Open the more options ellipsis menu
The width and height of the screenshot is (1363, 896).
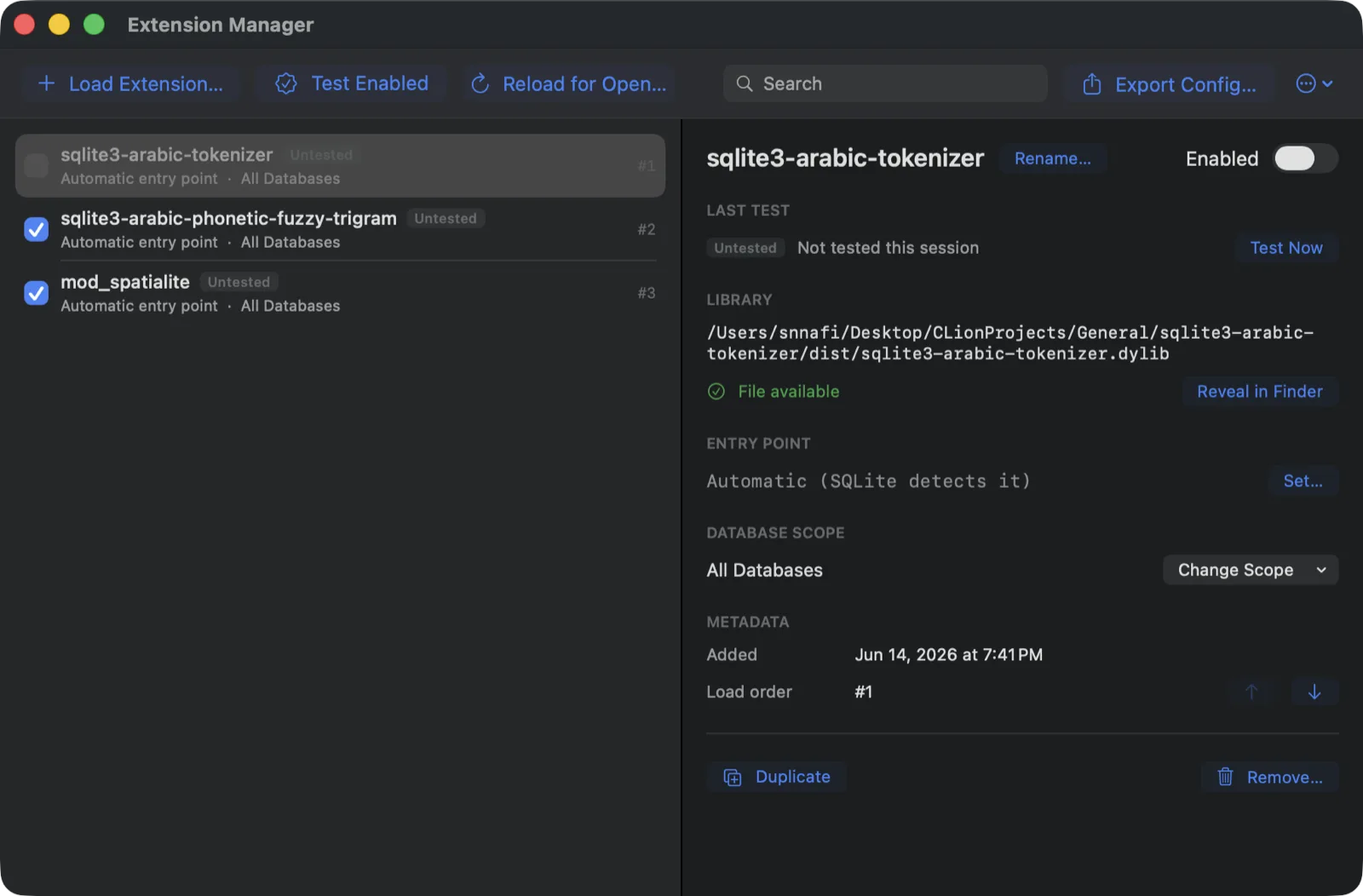point(1314,83)
